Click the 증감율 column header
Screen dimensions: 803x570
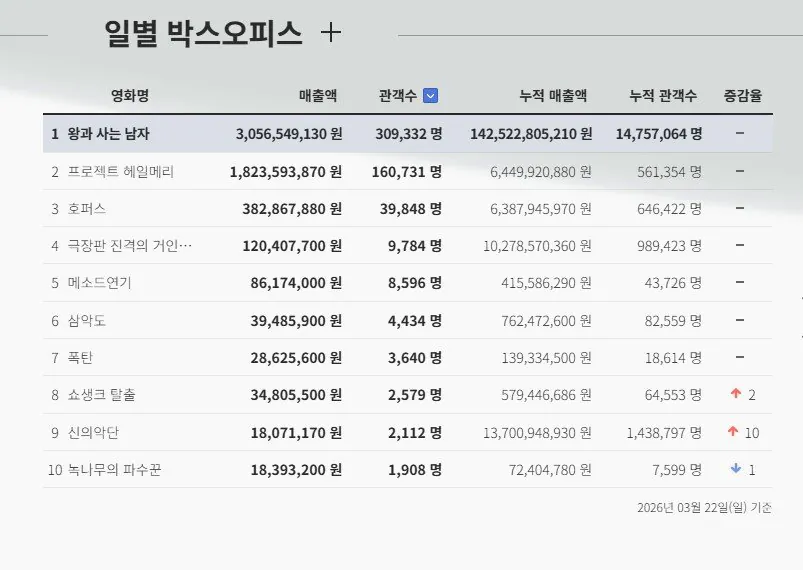point(743,96)
